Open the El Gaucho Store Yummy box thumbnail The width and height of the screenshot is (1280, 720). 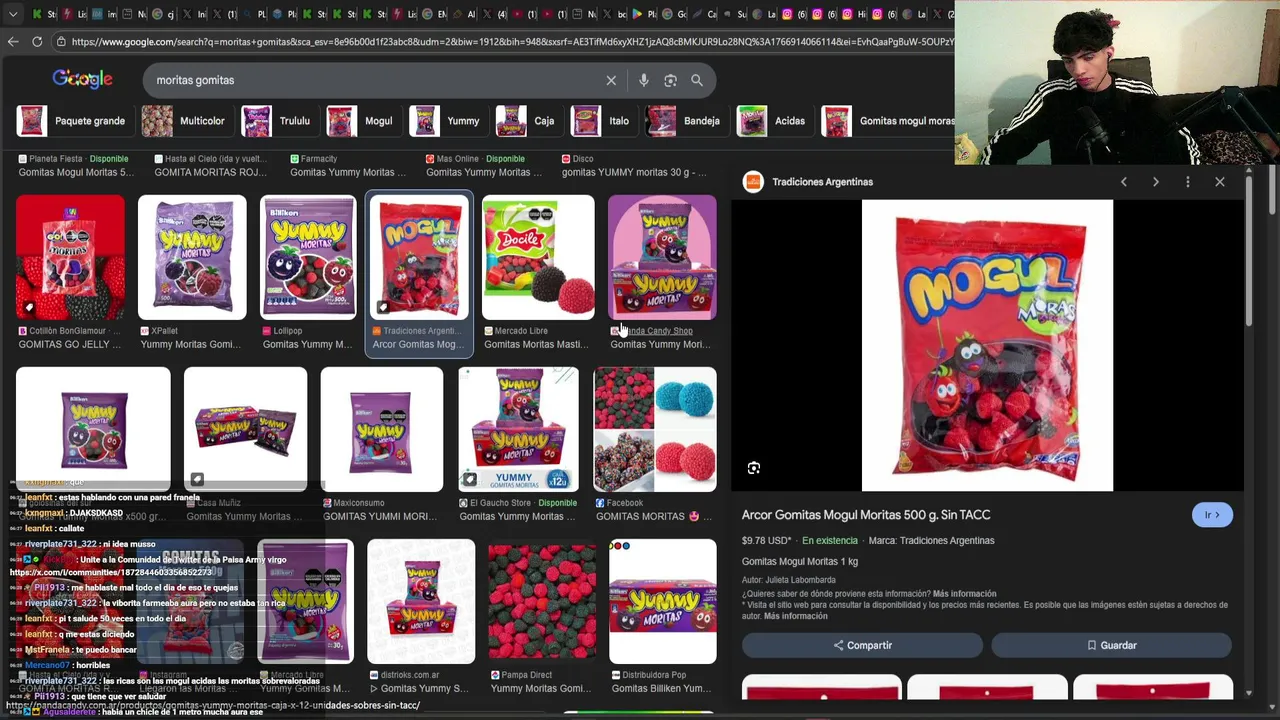pyautogui.click(x=518, y=430)
